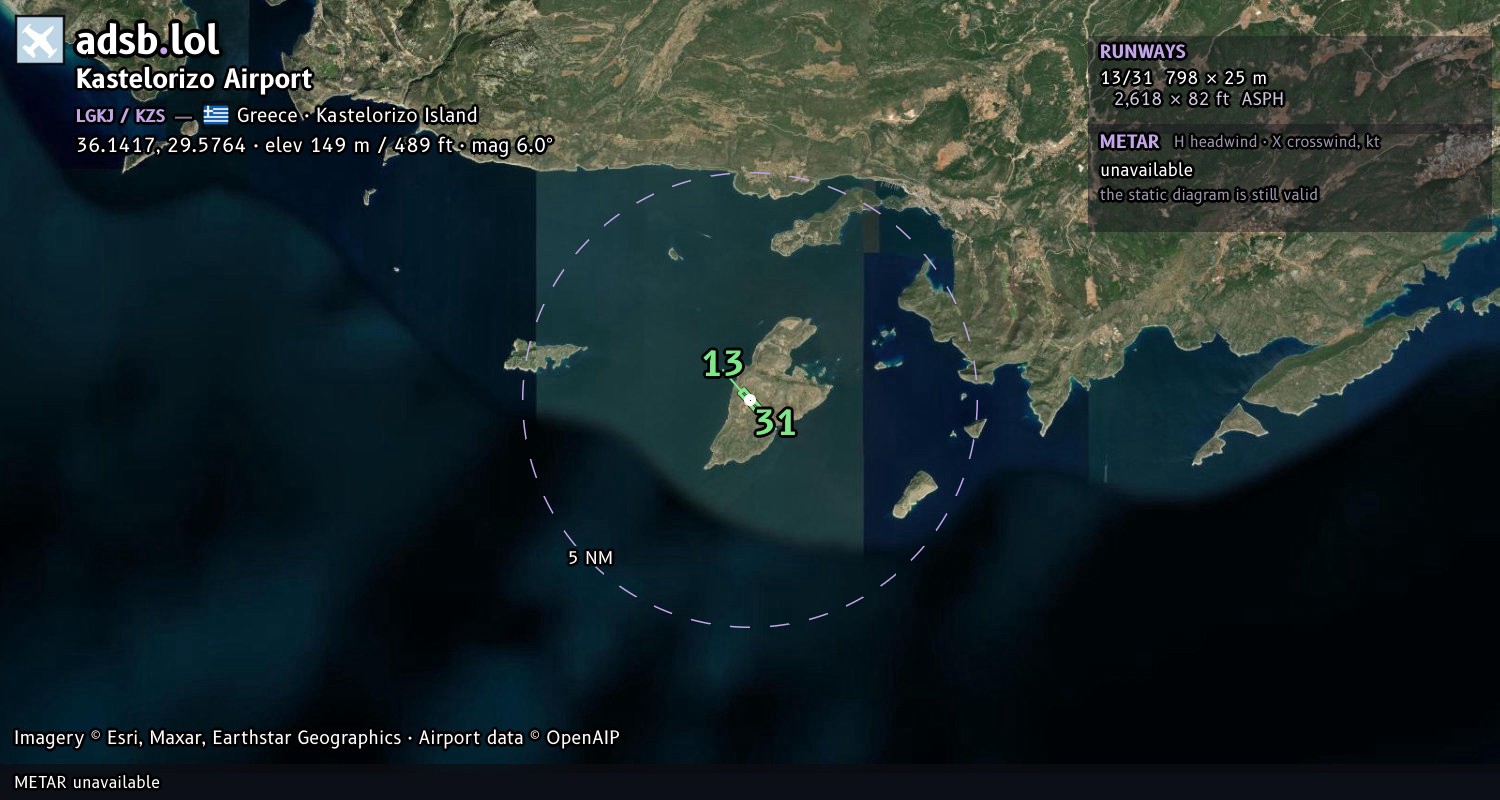Click the 5 NM range ring label

click(590, 557)
